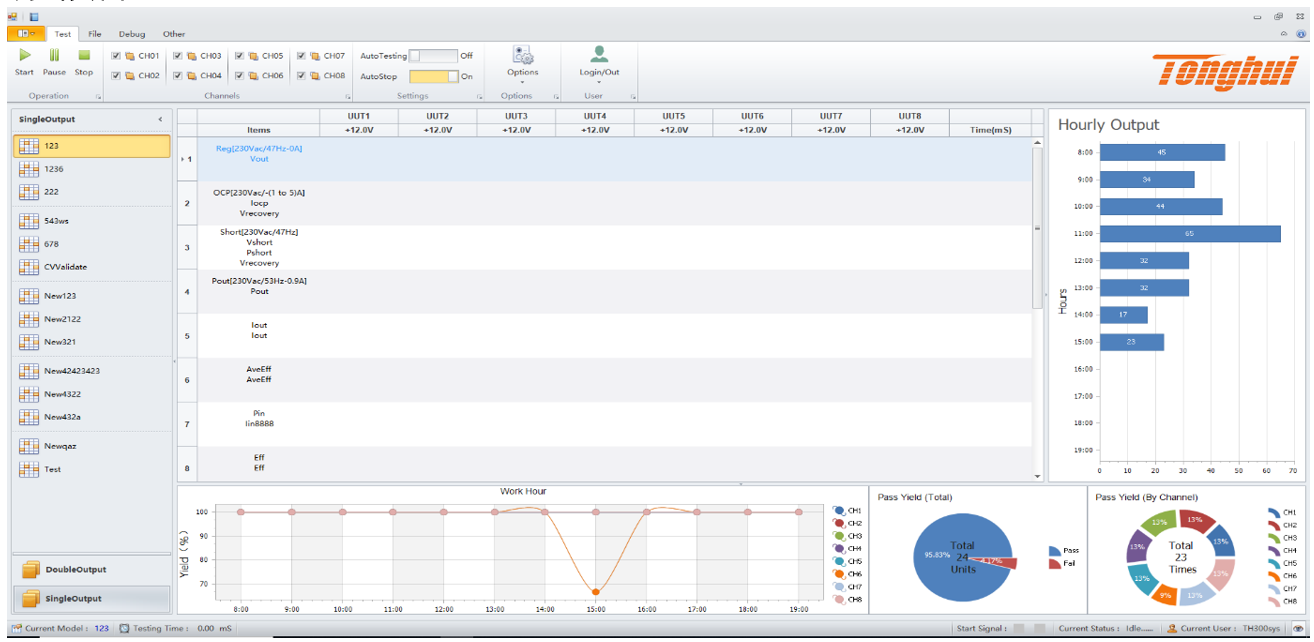Expand row 1 Reg test item
This screenshot has width=1314, height=642.
(x=183, y=159)
